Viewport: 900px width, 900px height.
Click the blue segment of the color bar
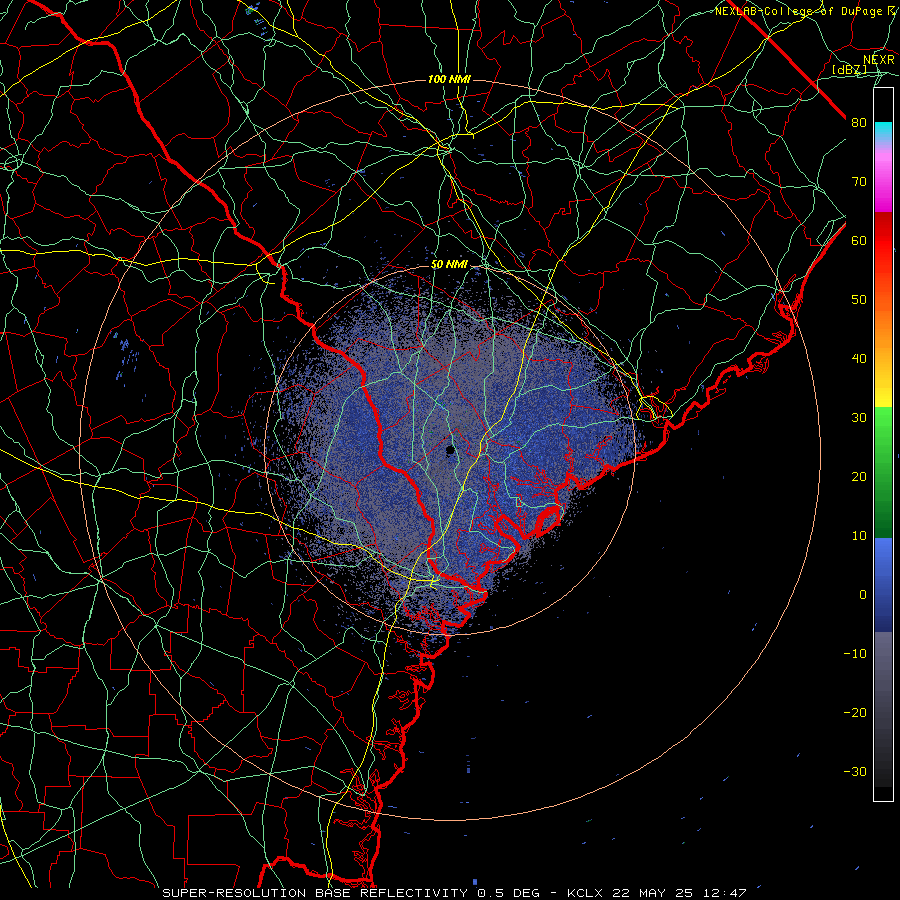pos(883,584)
